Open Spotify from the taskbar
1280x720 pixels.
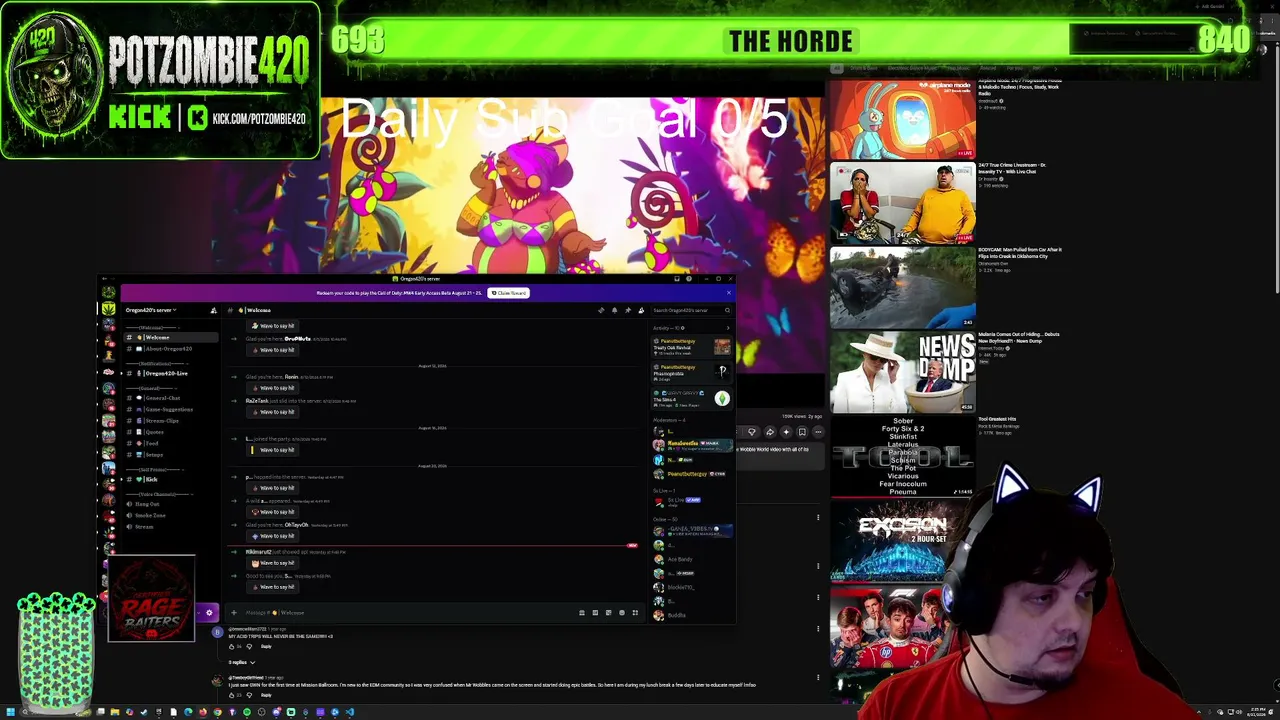[x=247, y=712]
